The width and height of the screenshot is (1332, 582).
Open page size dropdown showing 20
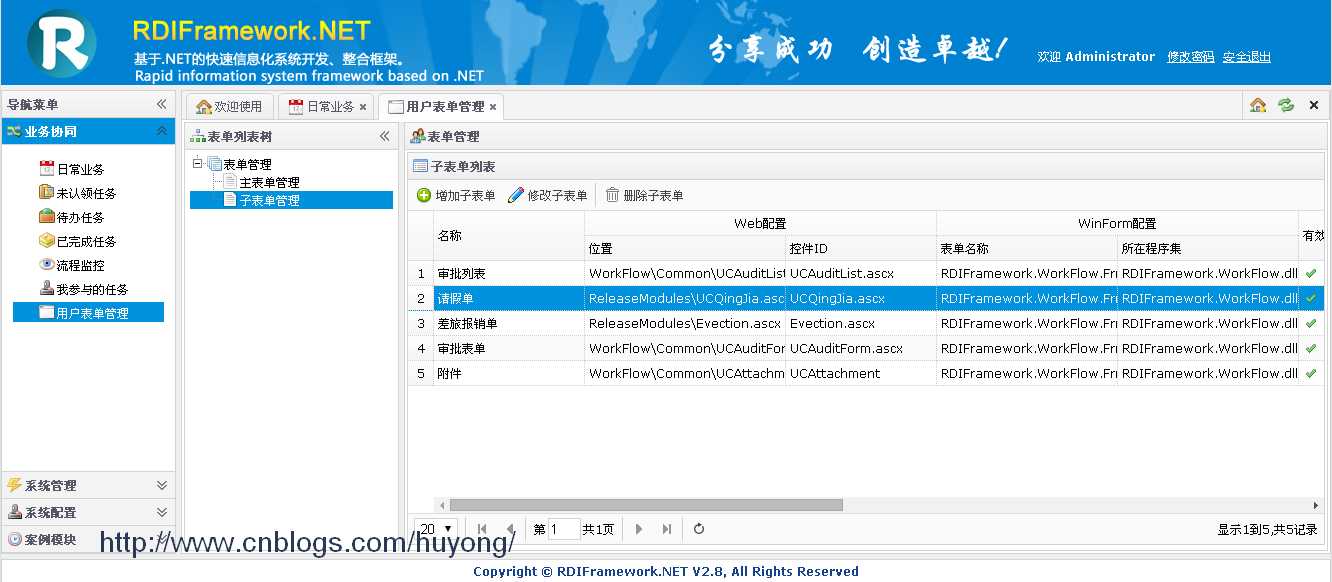(x=436, y=529)
